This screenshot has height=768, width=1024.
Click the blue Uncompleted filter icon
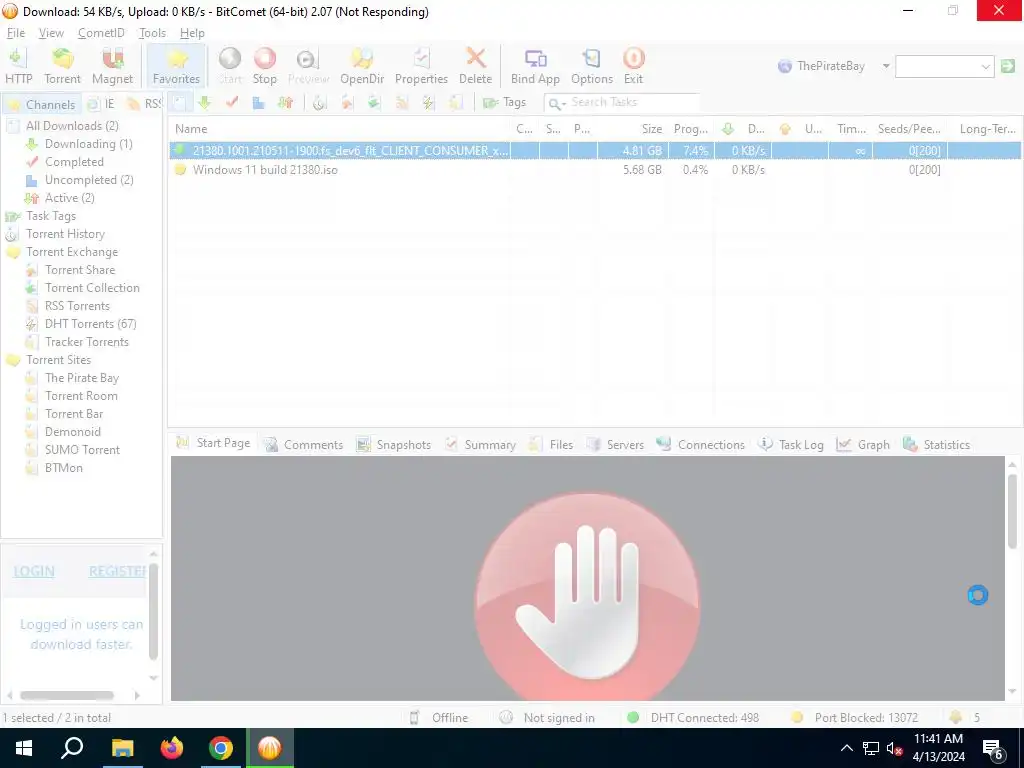click(x=259, y=103)
